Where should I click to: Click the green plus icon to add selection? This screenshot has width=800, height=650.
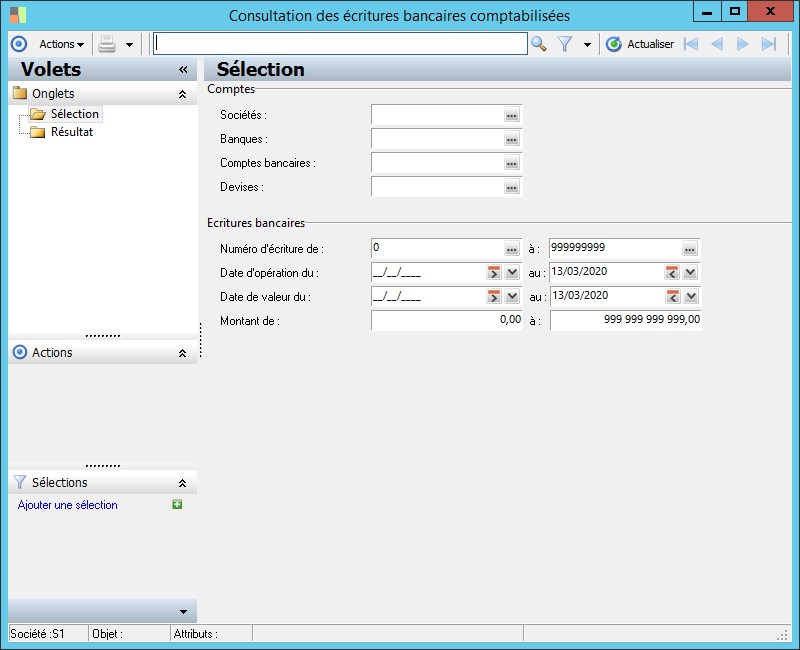(177, 505)
